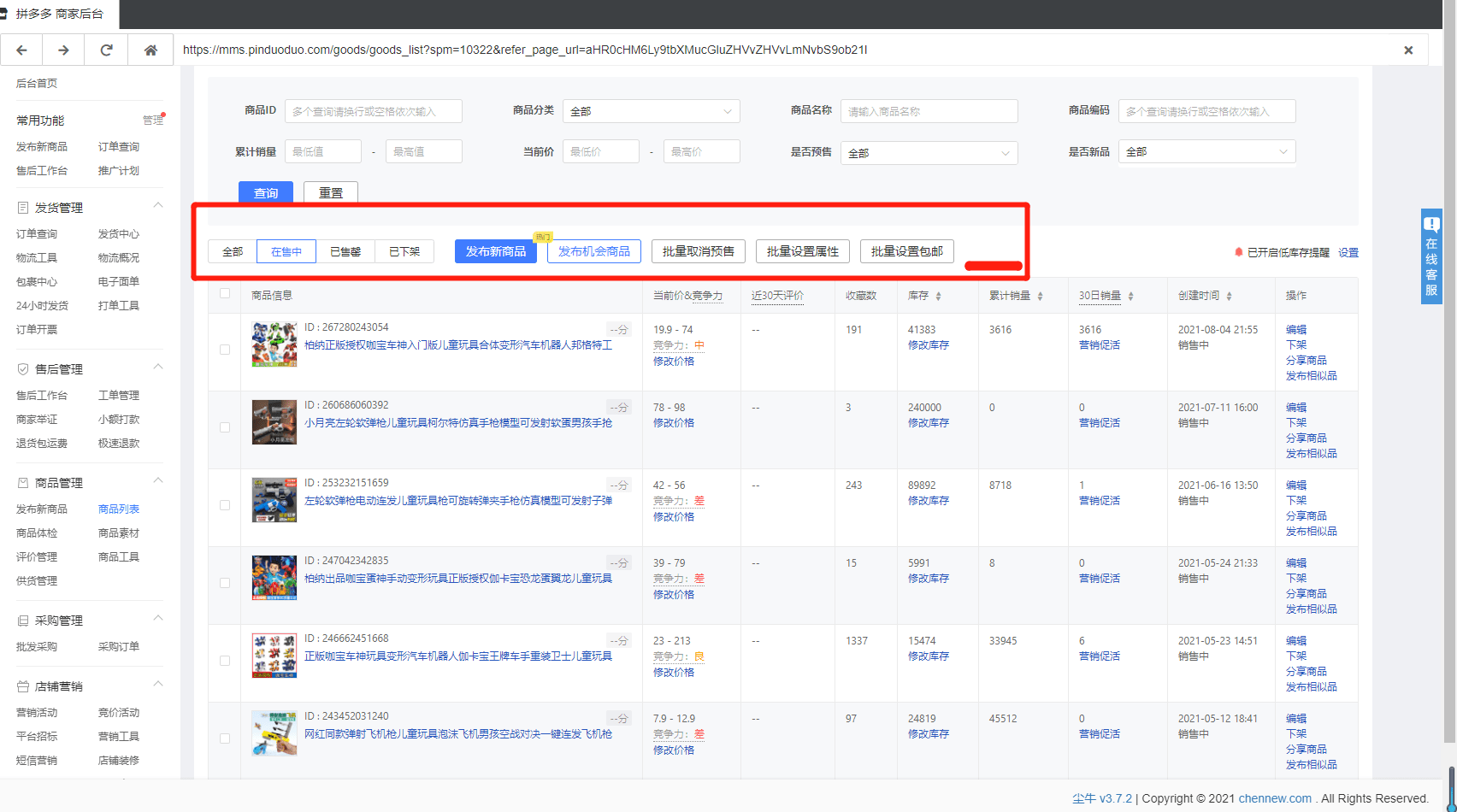Open 订单查询 under 发货管理

(37, 234)
